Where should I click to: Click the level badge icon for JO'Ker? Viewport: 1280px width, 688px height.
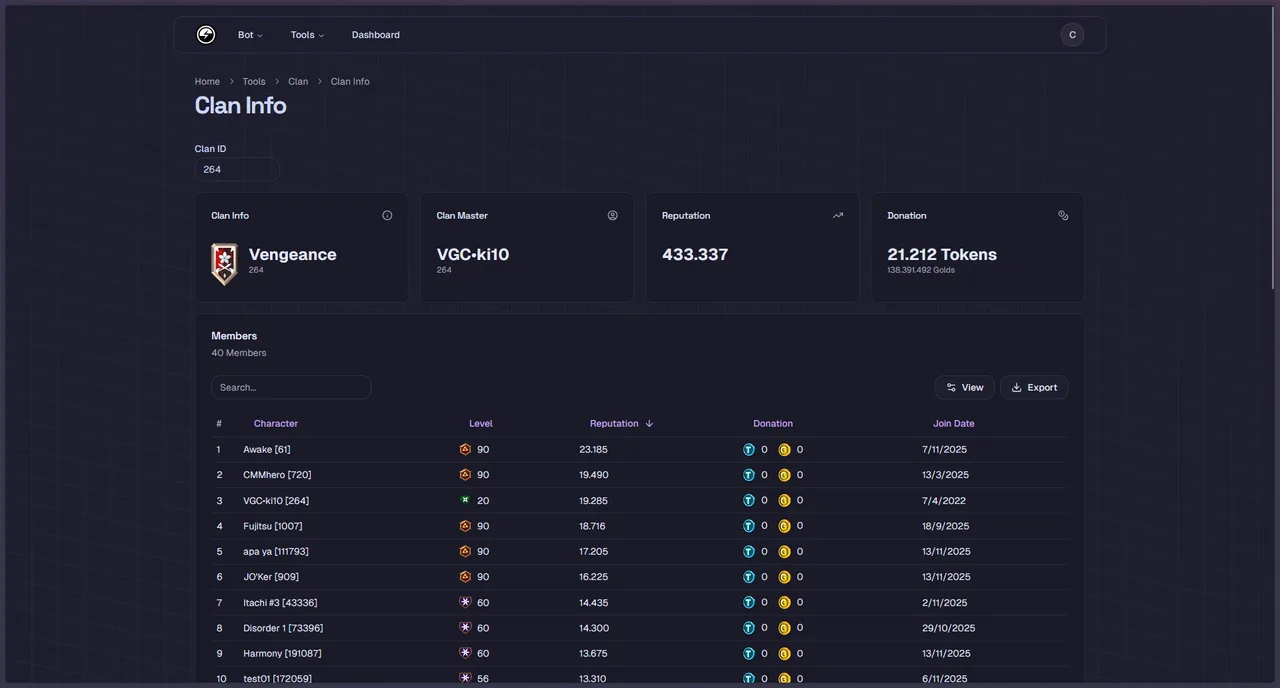click(465, 577)
